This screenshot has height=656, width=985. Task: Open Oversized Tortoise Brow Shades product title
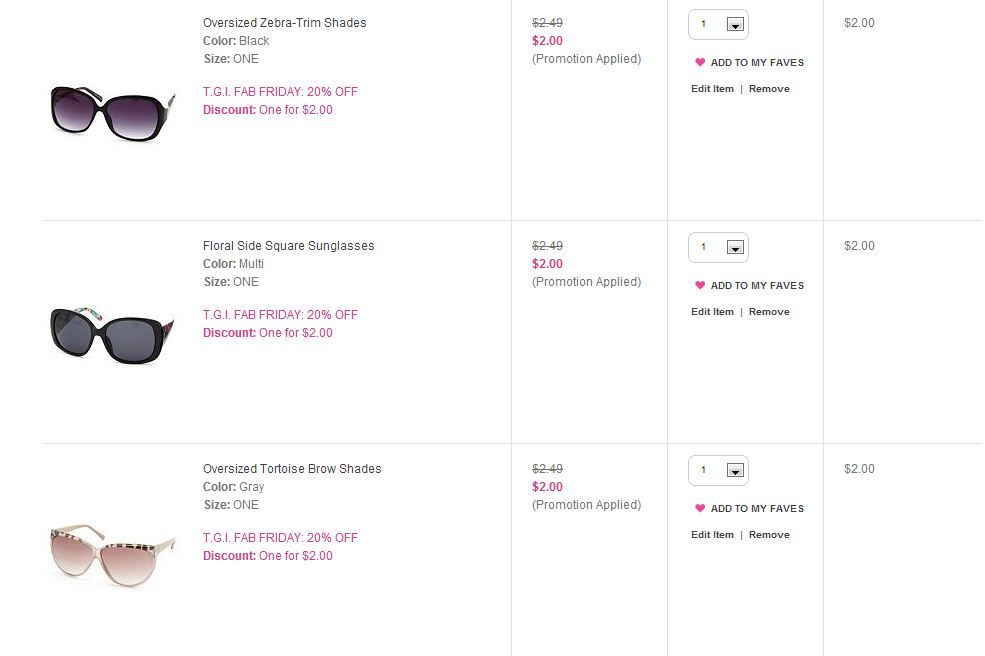[x=292, y=469]
